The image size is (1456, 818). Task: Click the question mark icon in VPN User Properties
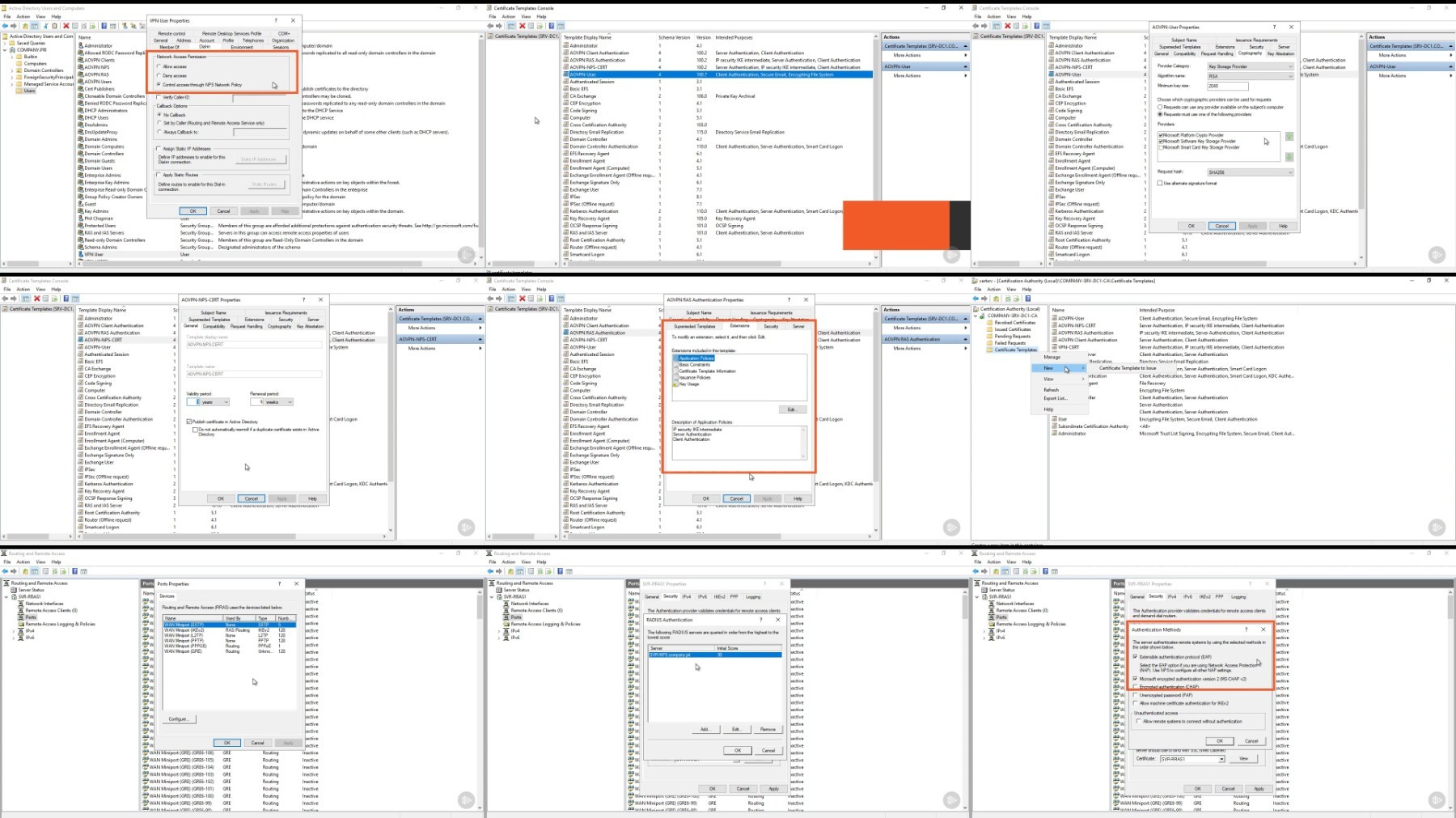pyautogui.click(x=276, y=20)
